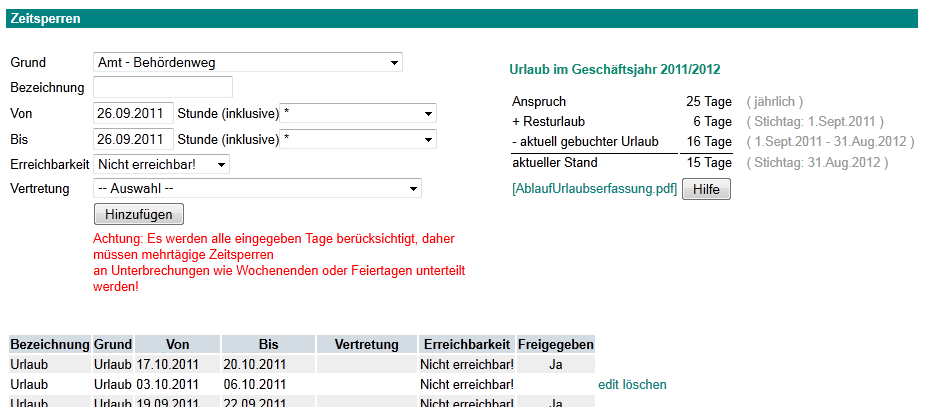Viewport: 931px width, 407px height.
Task: Click the Bezeichnung column header
Action: coord(49,345)
